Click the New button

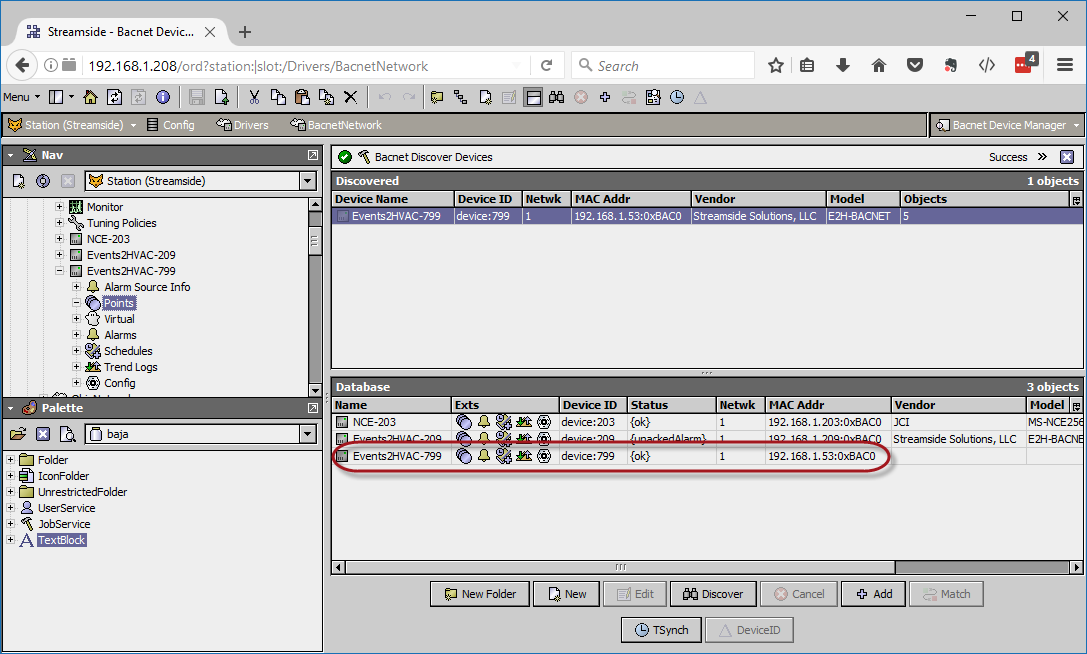tap(566, 594)
